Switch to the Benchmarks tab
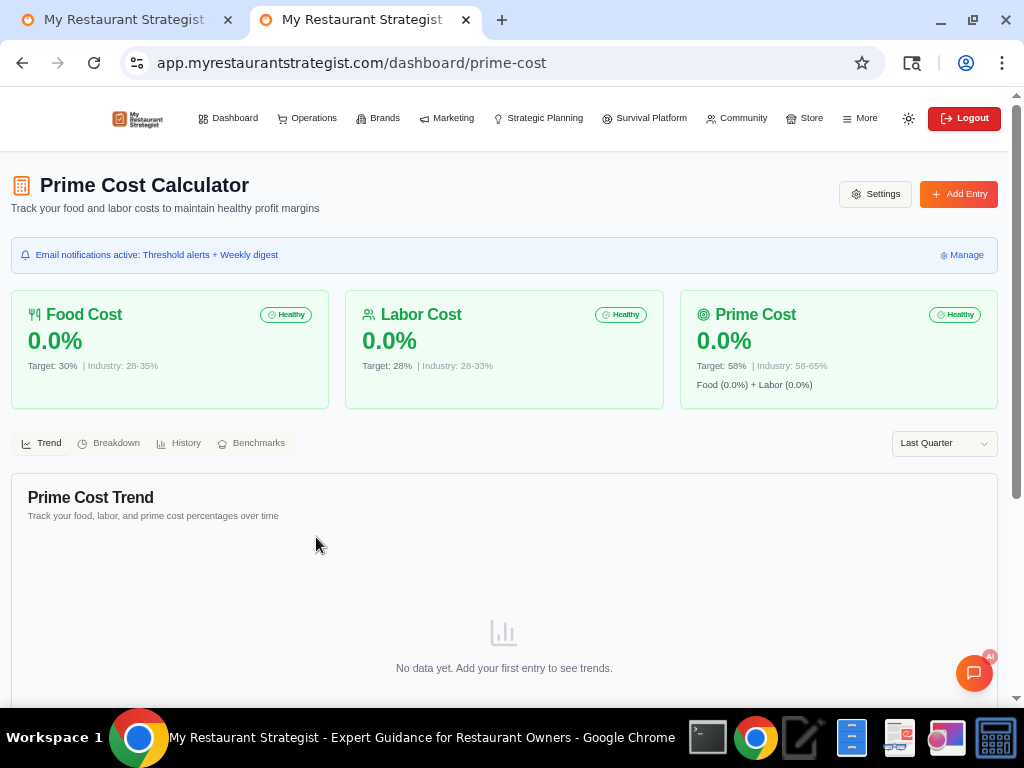 [x=252, y=443]
